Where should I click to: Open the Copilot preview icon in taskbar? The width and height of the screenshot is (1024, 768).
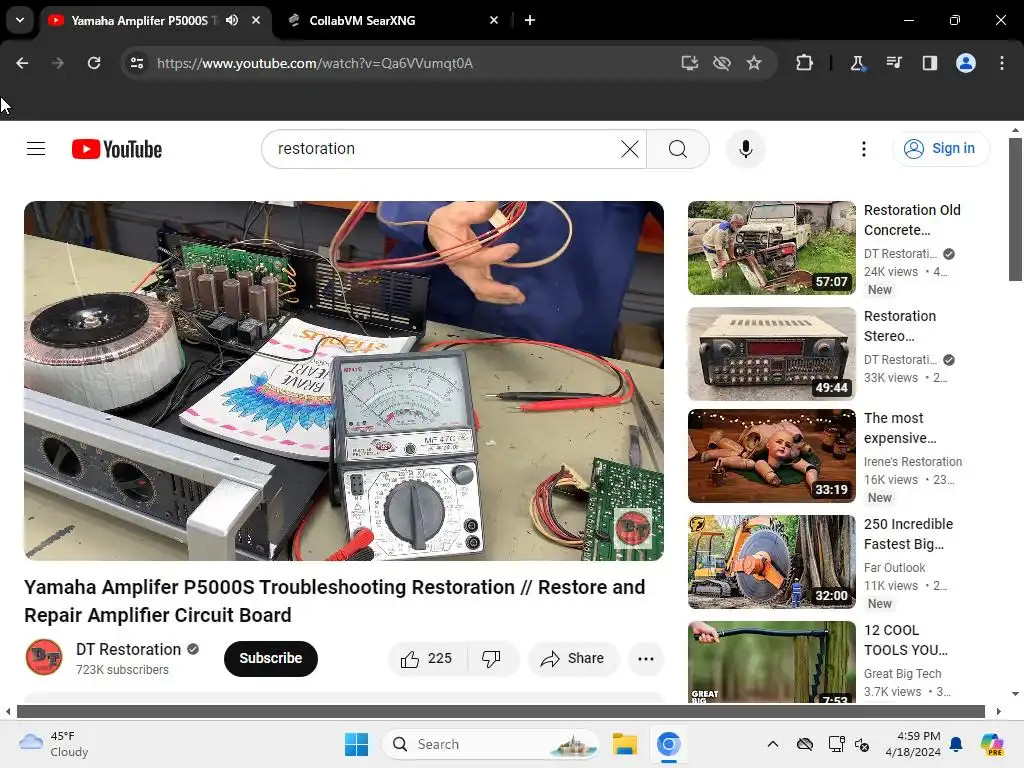pyautogui.click(x=992, y=744)
